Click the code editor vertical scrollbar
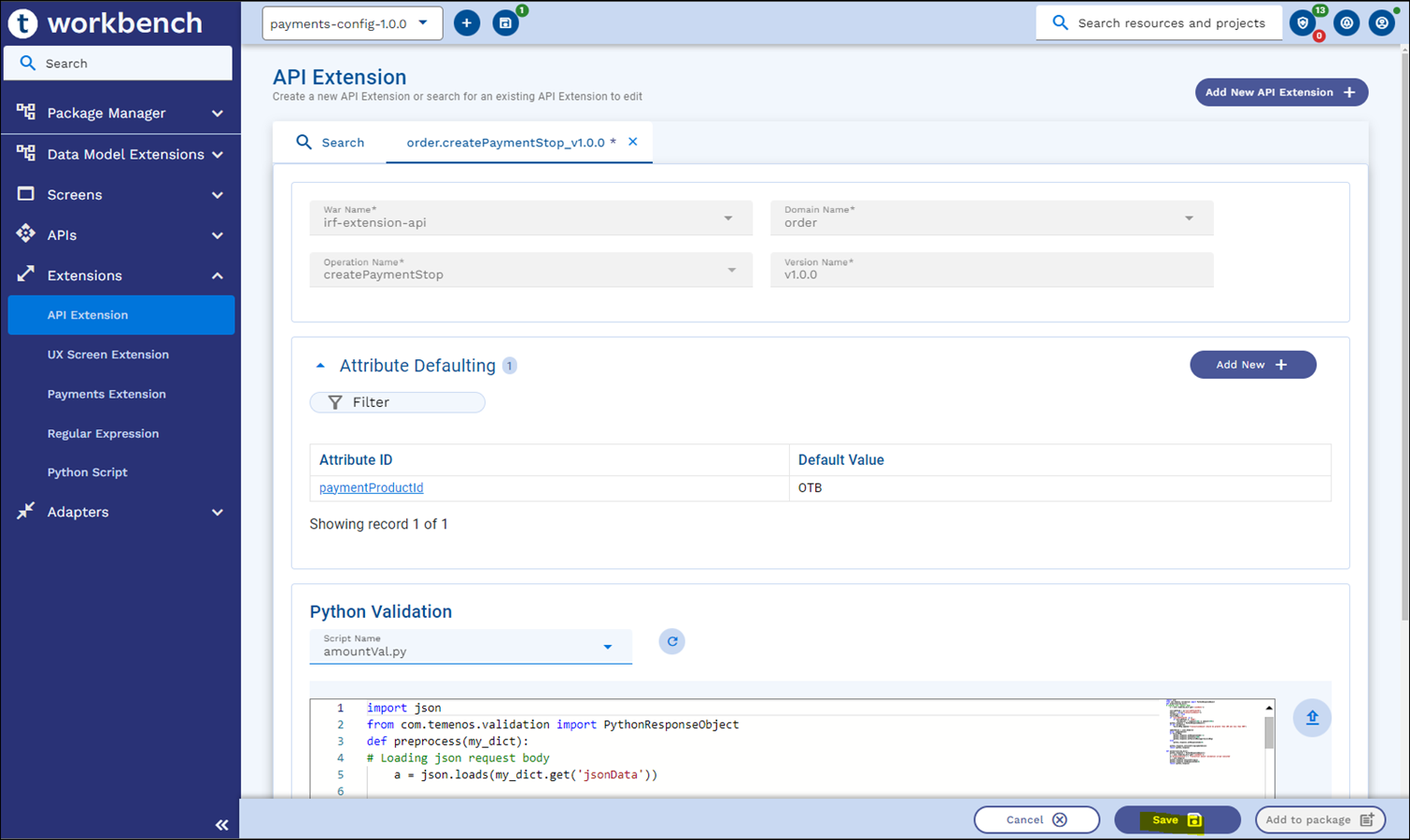 (x=1269, y=732)
